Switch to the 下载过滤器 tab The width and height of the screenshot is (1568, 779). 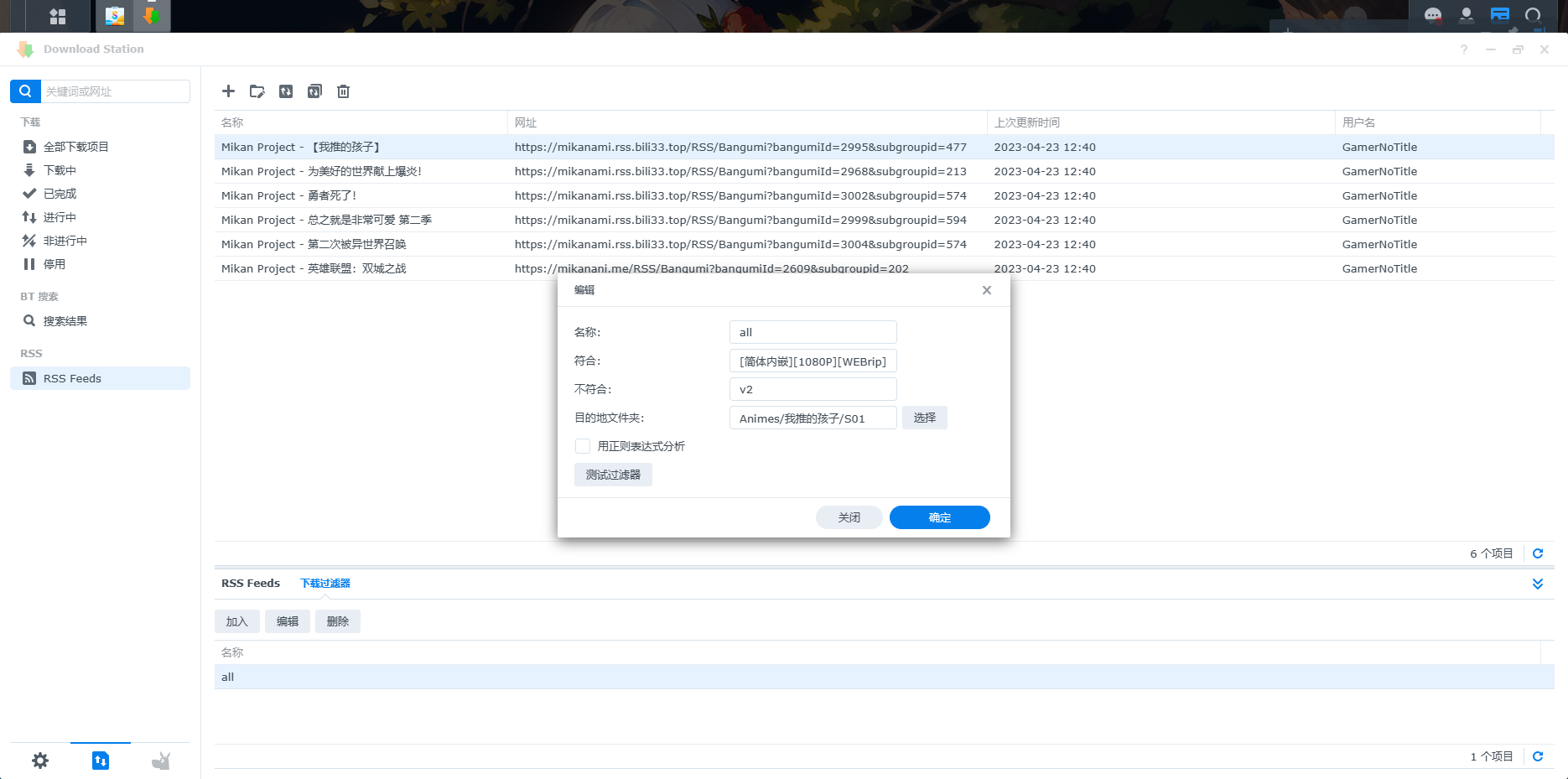pyautogui.click(x=325, y=584)
